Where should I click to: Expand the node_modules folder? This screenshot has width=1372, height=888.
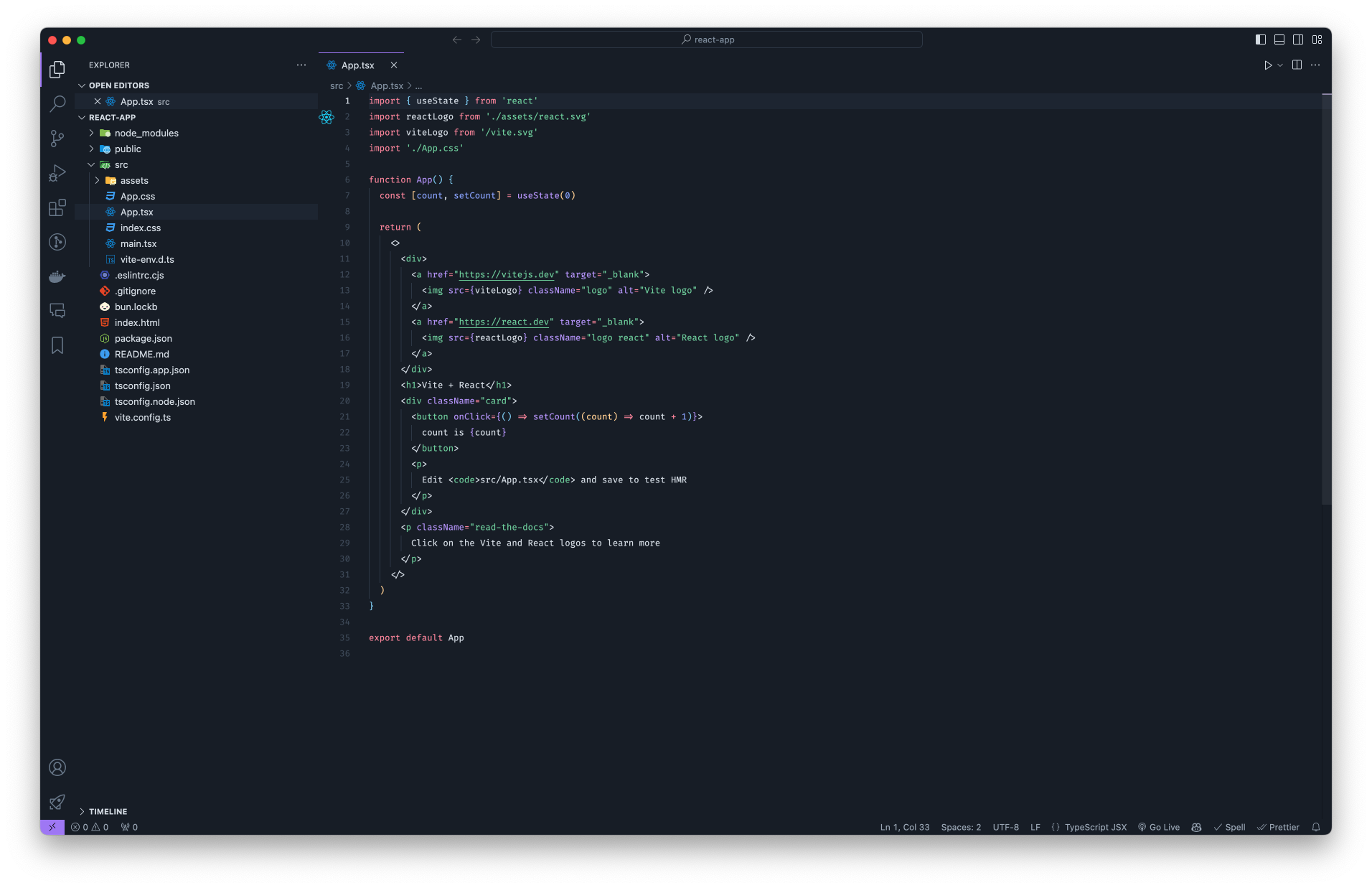click(92, 133)
